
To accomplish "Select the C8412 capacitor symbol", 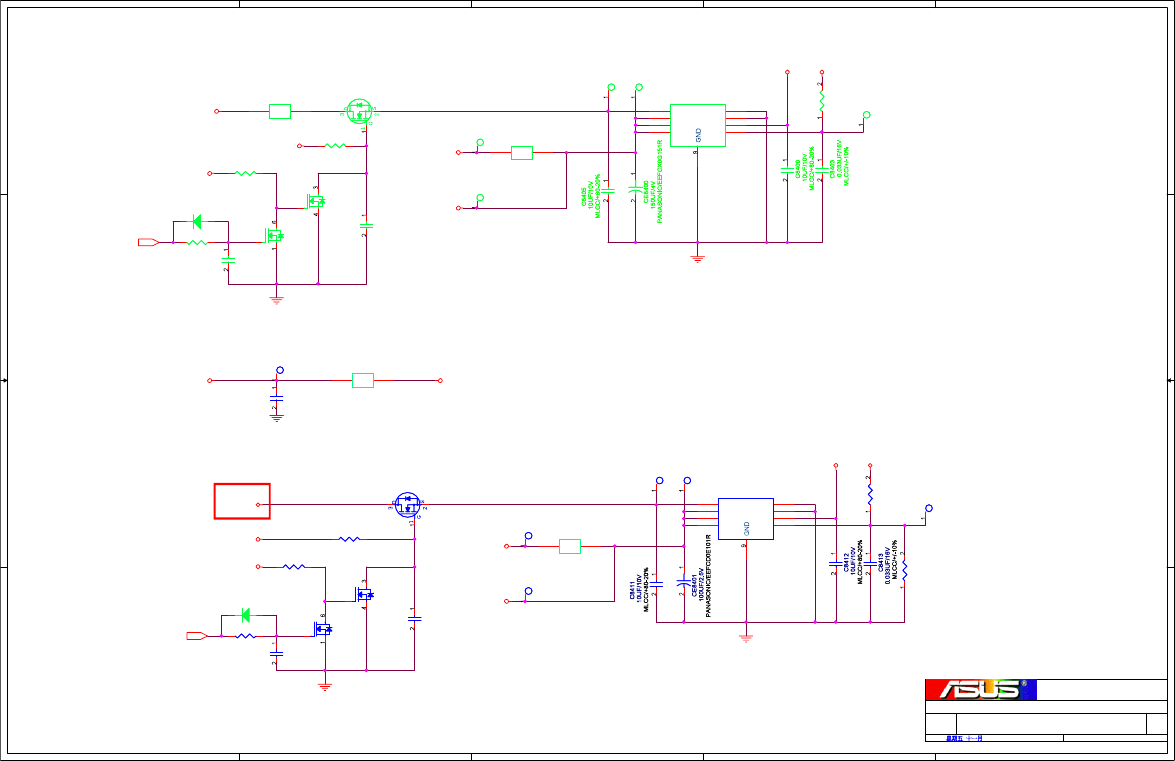I will [x=836, y=563].
